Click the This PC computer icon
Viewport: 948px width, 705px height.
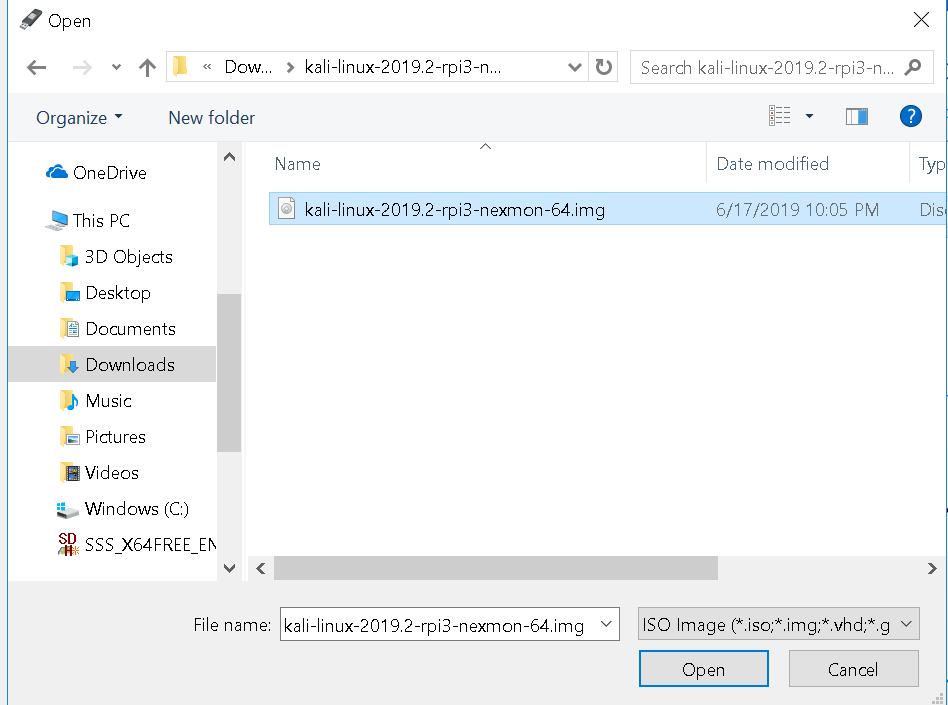(x=57, y=220)
